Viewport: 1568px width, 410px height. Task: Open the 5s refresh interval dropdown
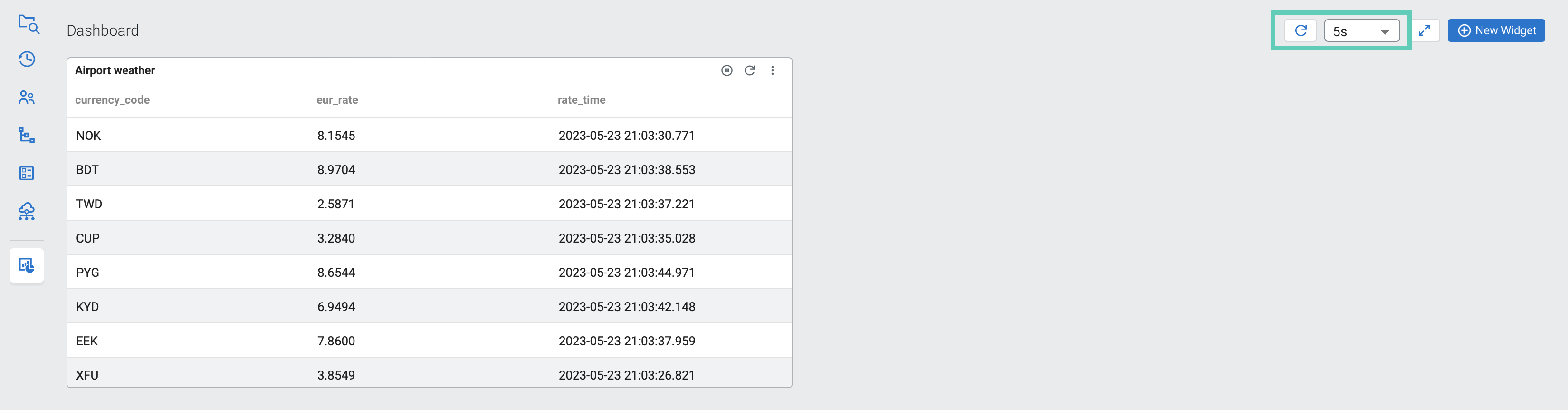tap(1361, 31)
